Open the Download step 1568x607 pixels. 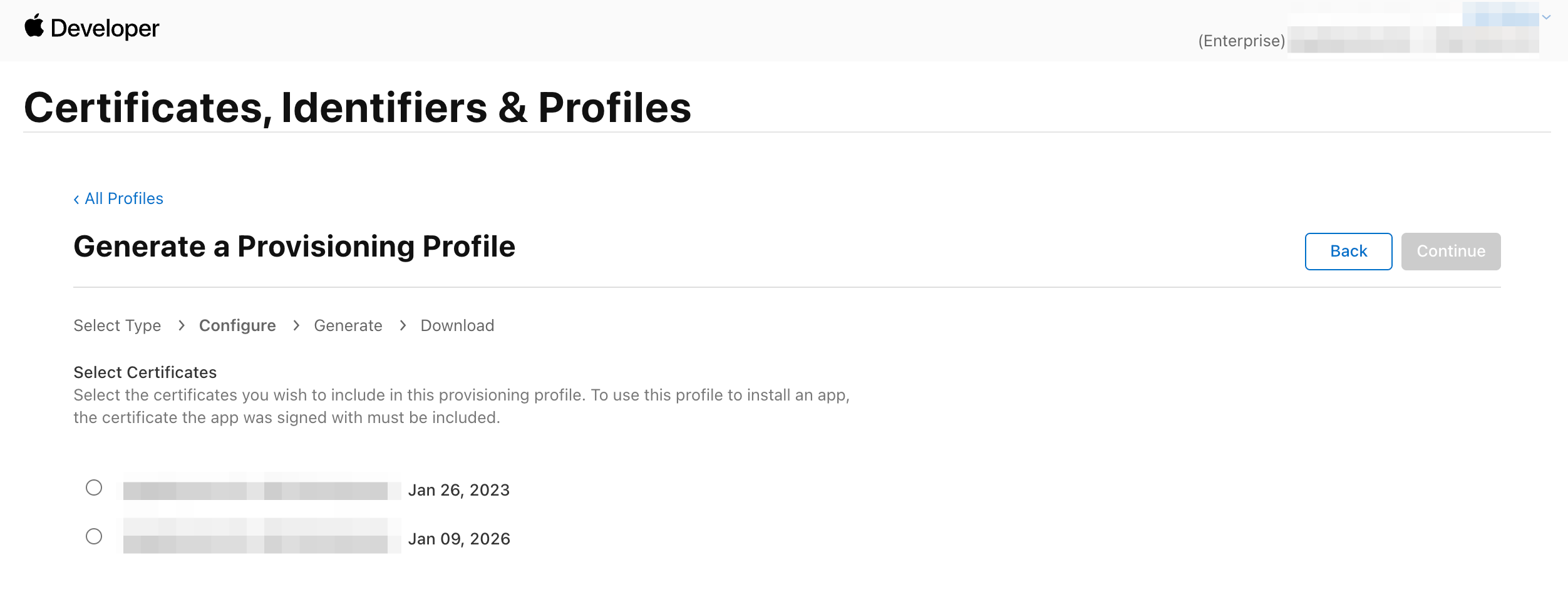click(x=457, y=325)
